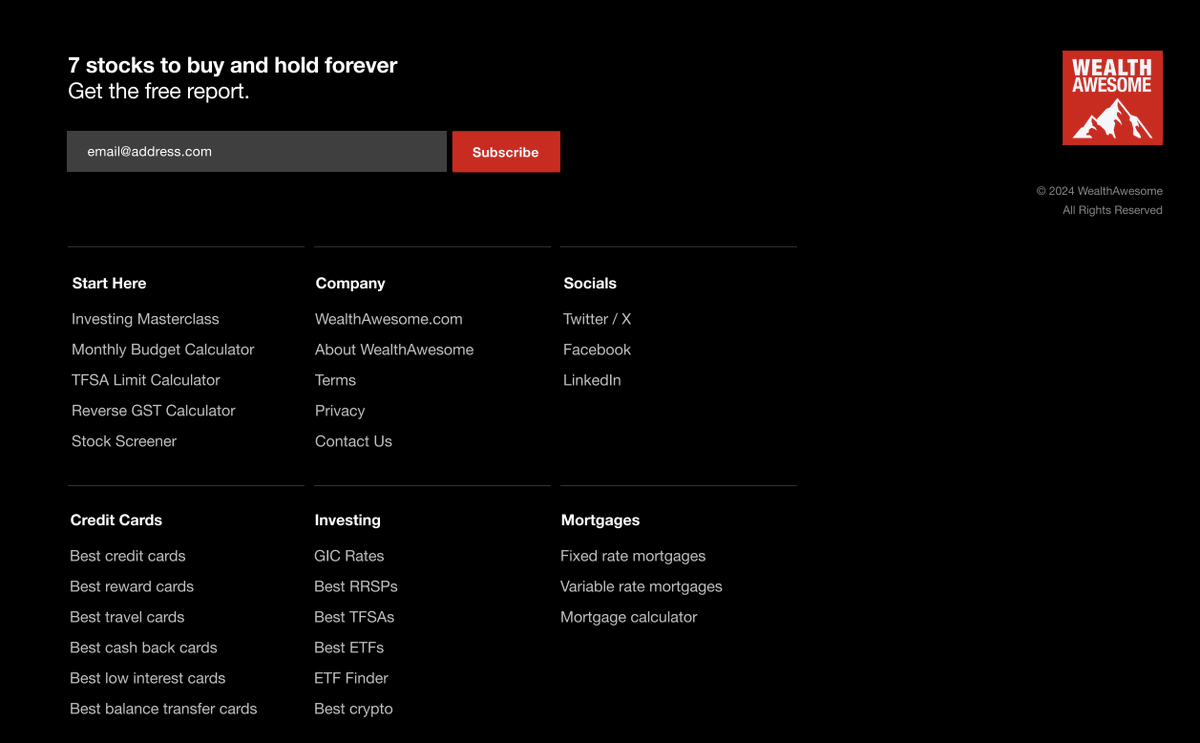
Task: Open Best travel cards link
Action: [127, 617]
